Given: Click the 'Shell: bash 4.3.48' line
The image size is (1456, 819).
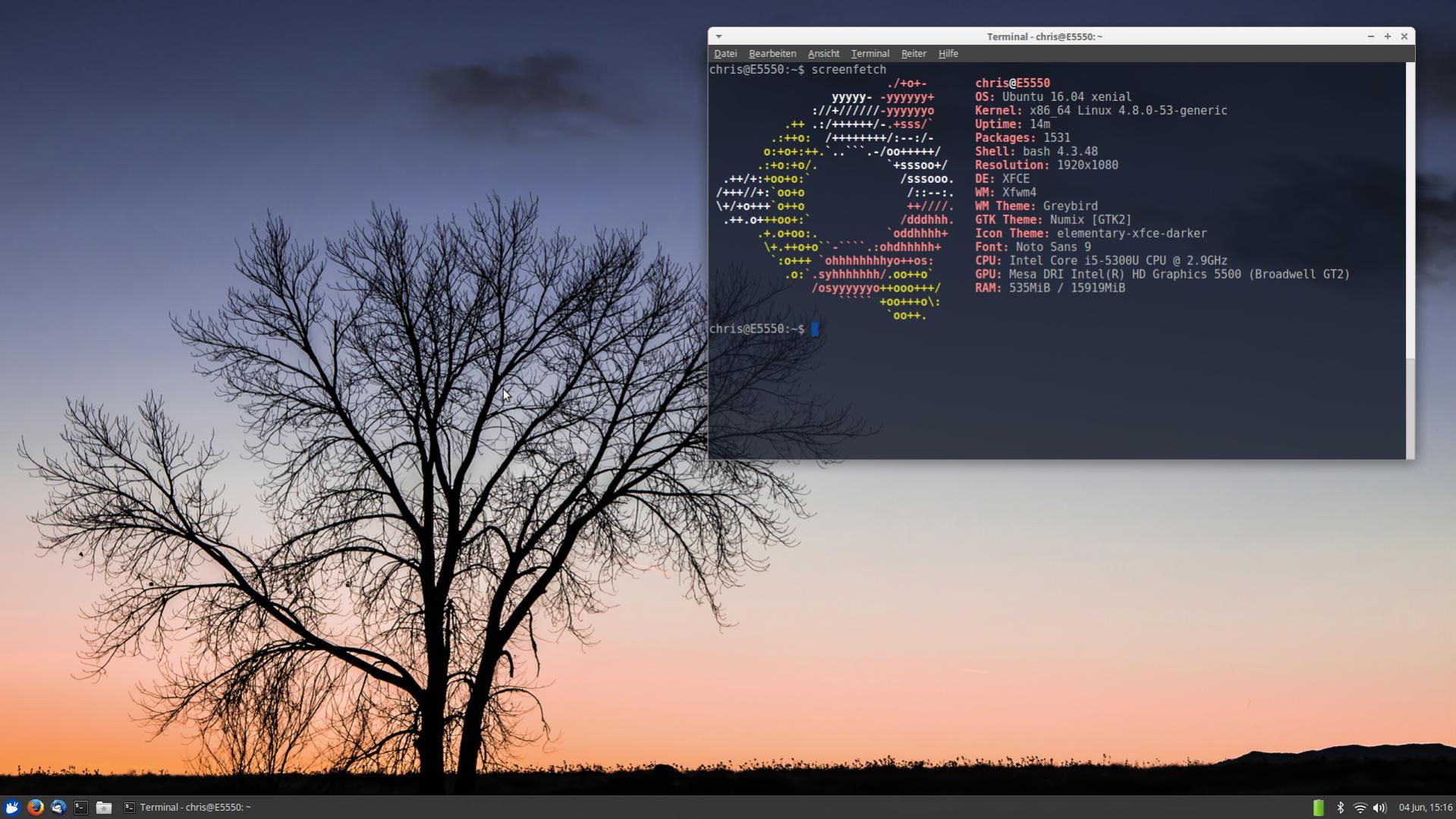Looking at the screenshot, I should (1036, 152).
